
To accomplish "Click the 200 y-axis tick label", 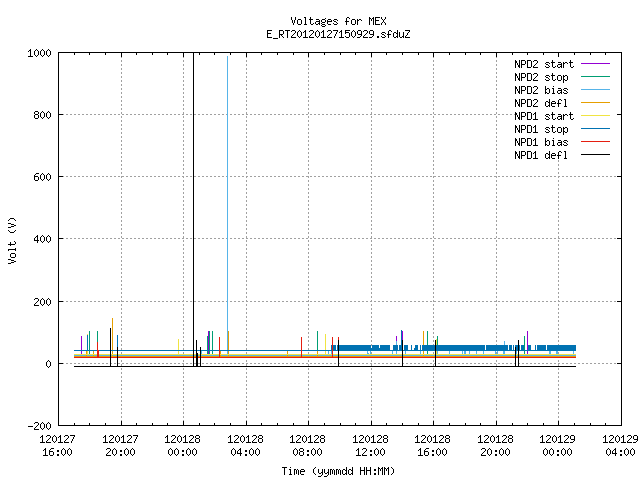I will [42, 302].
